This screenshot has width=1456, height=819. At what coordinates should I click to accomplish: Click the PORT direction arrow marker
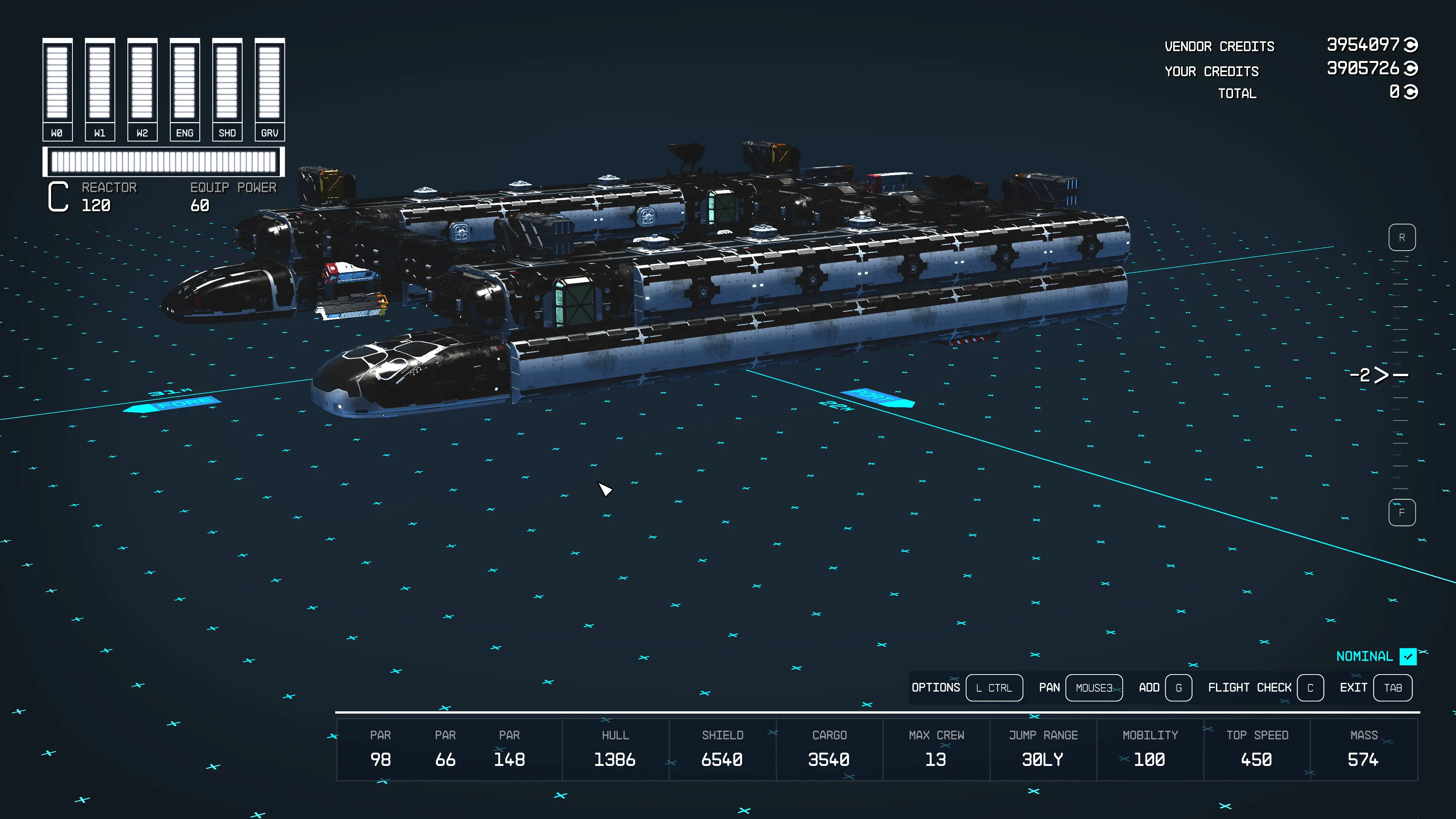(877, 397)
